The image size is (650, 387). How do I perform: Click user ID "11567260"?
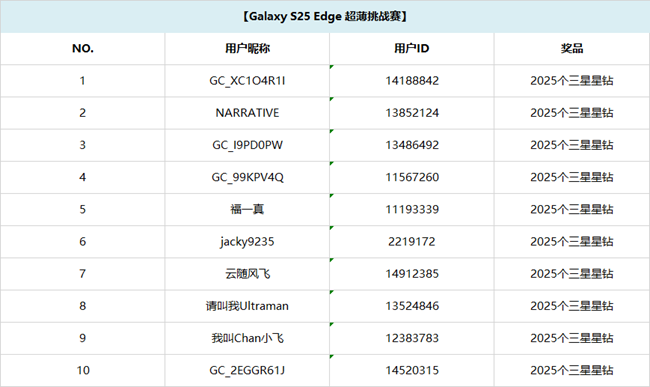click(412, 177)
